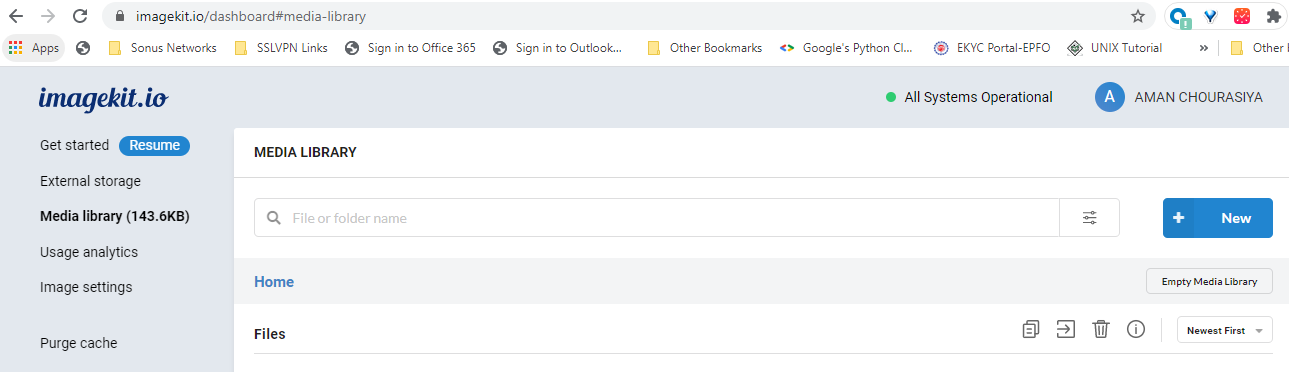Open the Newest First sort dropdown
1289x372 pixels.
click(1224, 330)
